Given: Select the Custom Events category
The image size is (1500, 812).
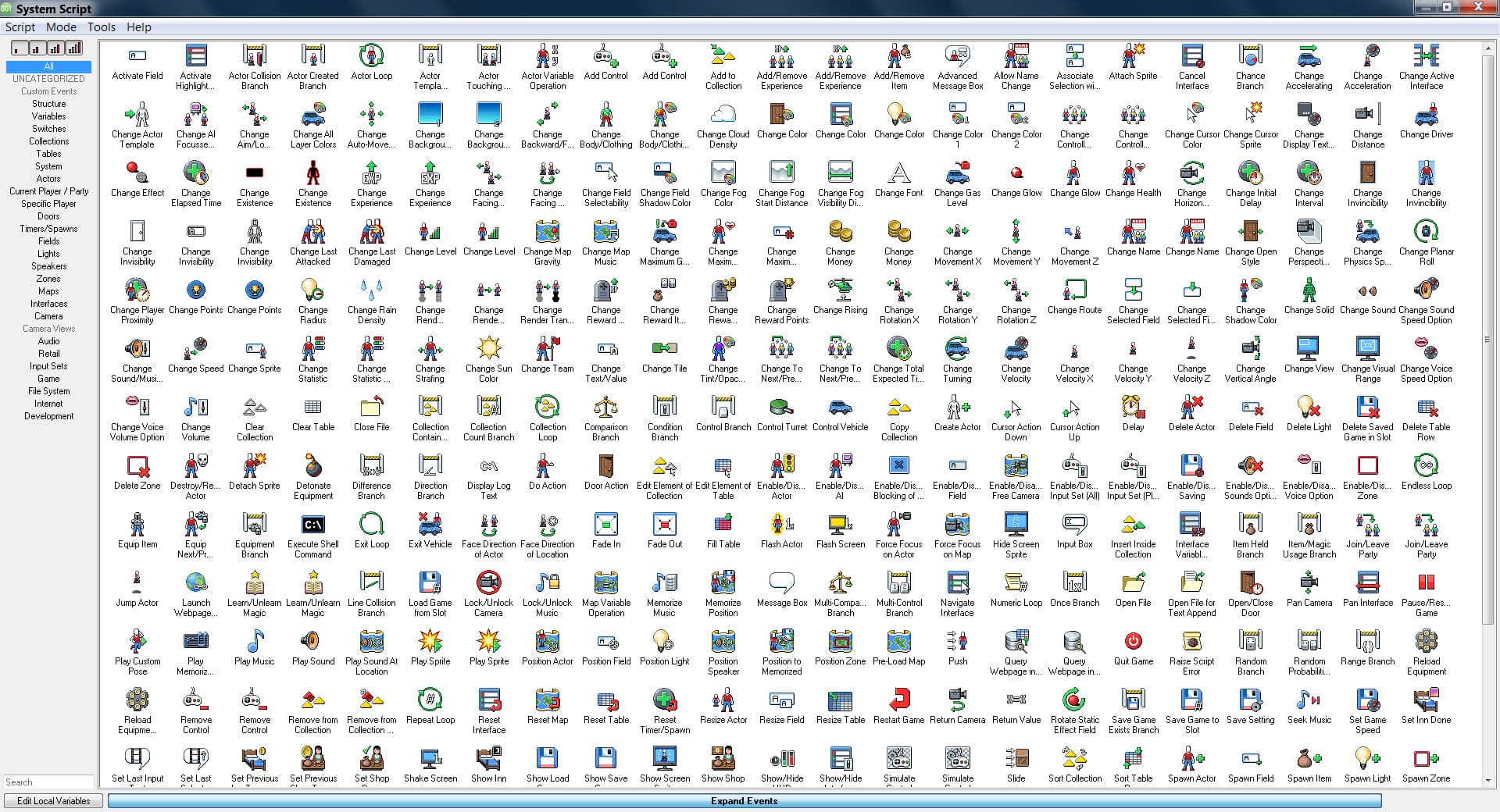Looking at the screenshot, I should (48, 91).
